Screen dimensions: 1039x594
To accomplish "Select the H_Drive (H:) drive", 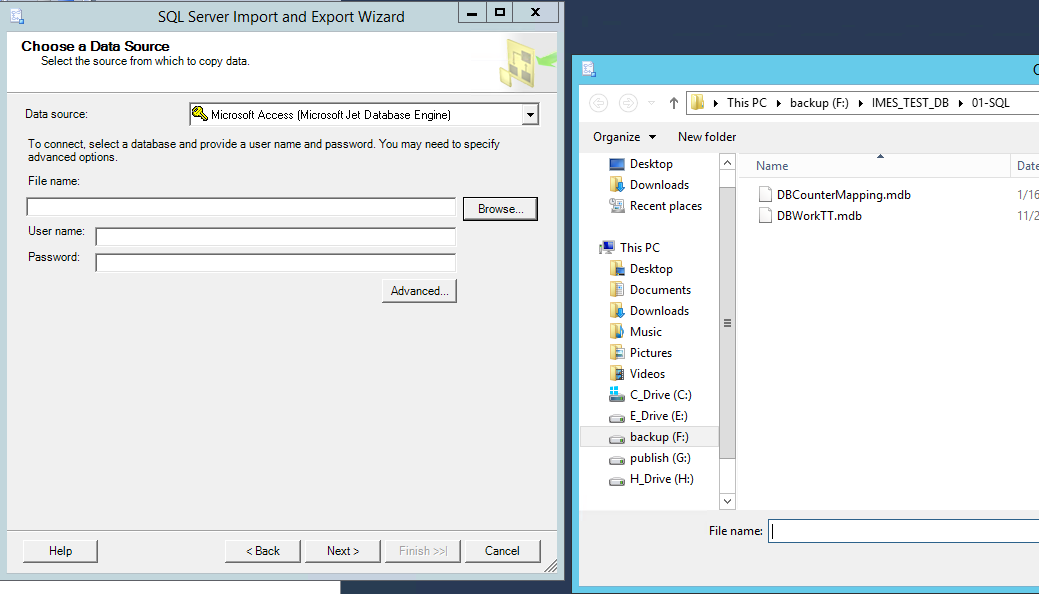I will 661,479.
